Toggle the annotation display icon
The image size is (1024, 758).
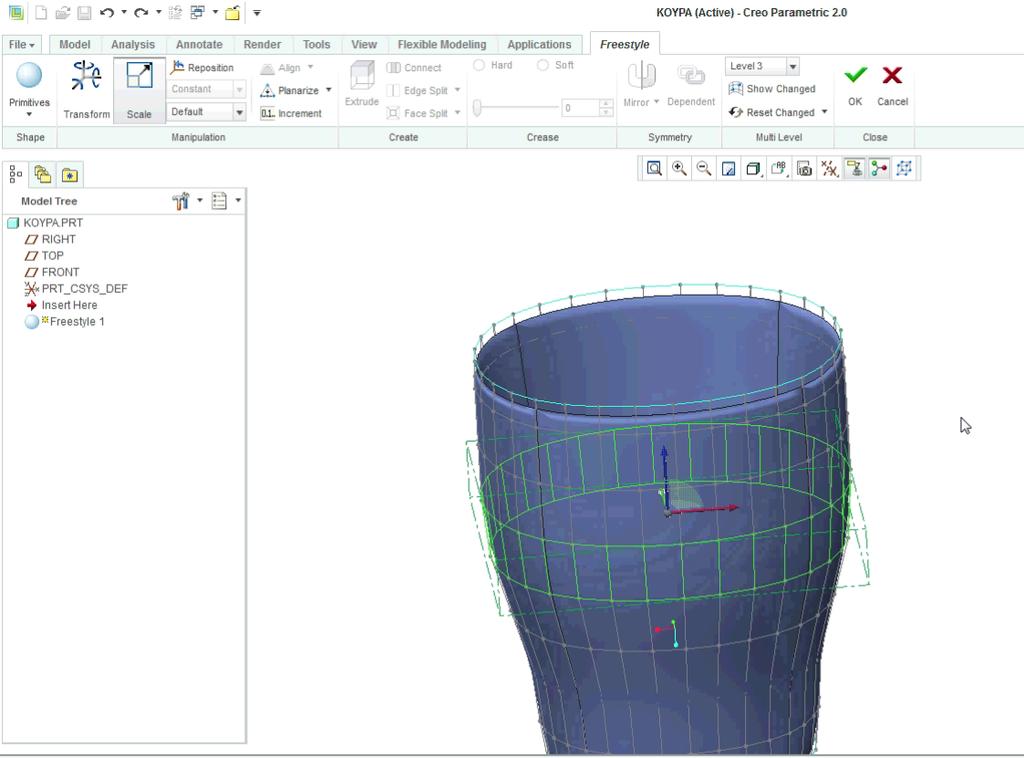854,169
